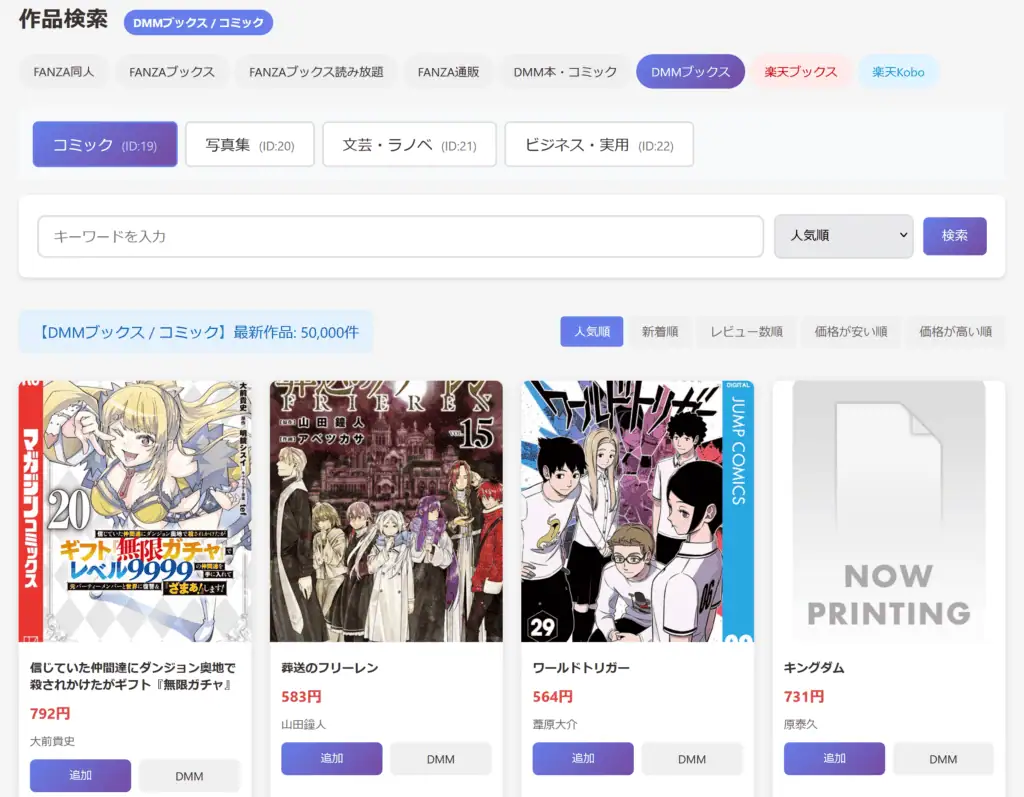Switch to the 楽天Kobo tab
Image resolution: width=1024 pixels, height=797 pixels.
click(x=898, y=72)
